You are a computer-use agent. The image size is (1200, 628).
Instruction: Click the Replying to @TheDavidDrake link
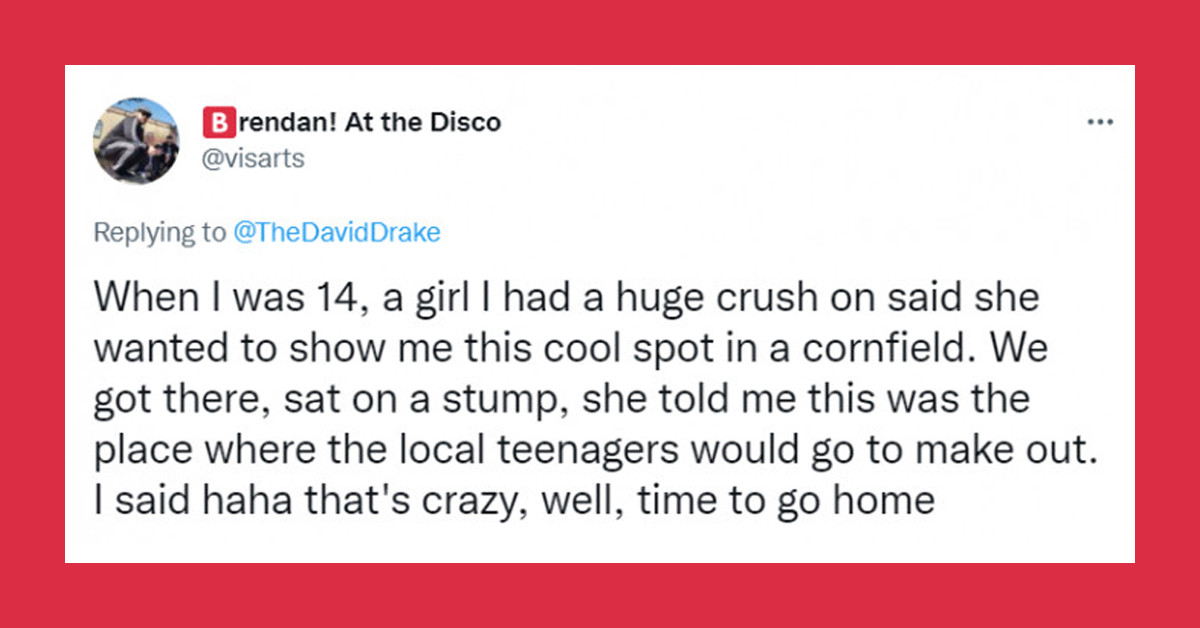click(x=337, y=232)
